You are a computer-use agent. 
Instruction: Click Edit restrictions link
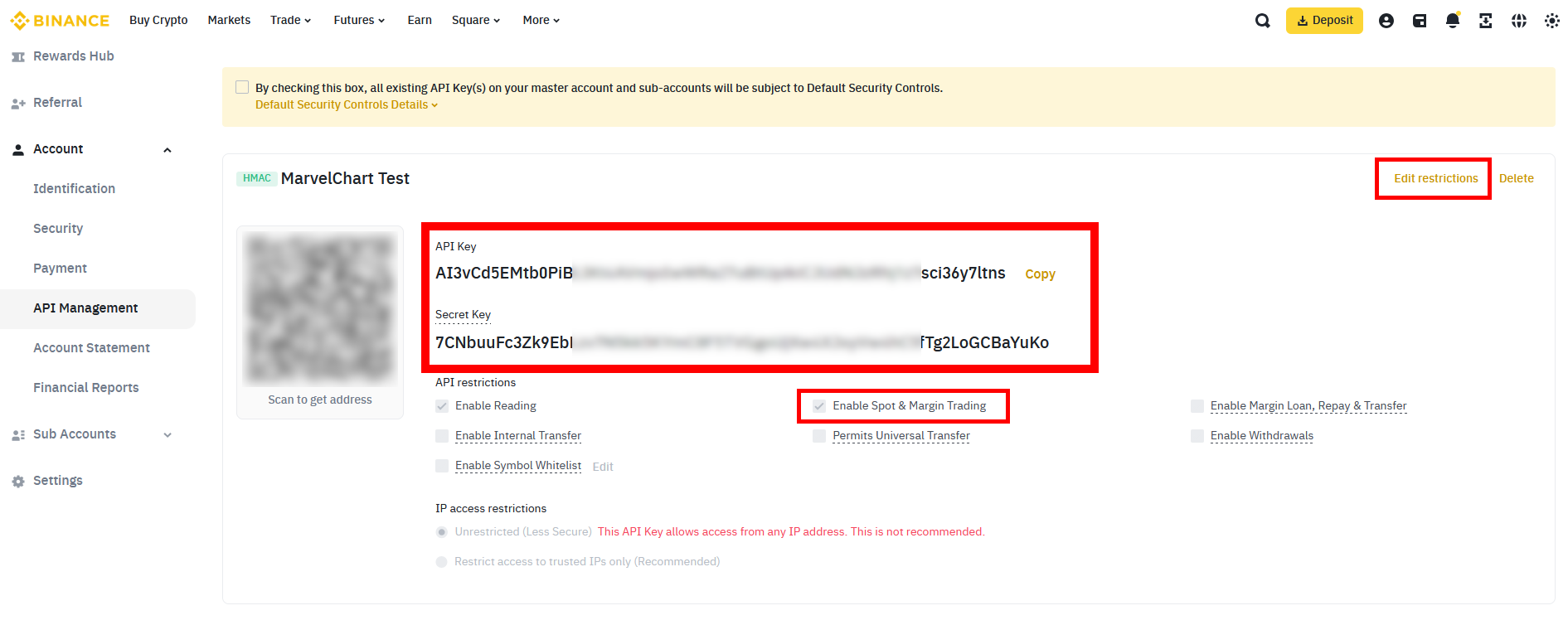[x=1435, y=178]
